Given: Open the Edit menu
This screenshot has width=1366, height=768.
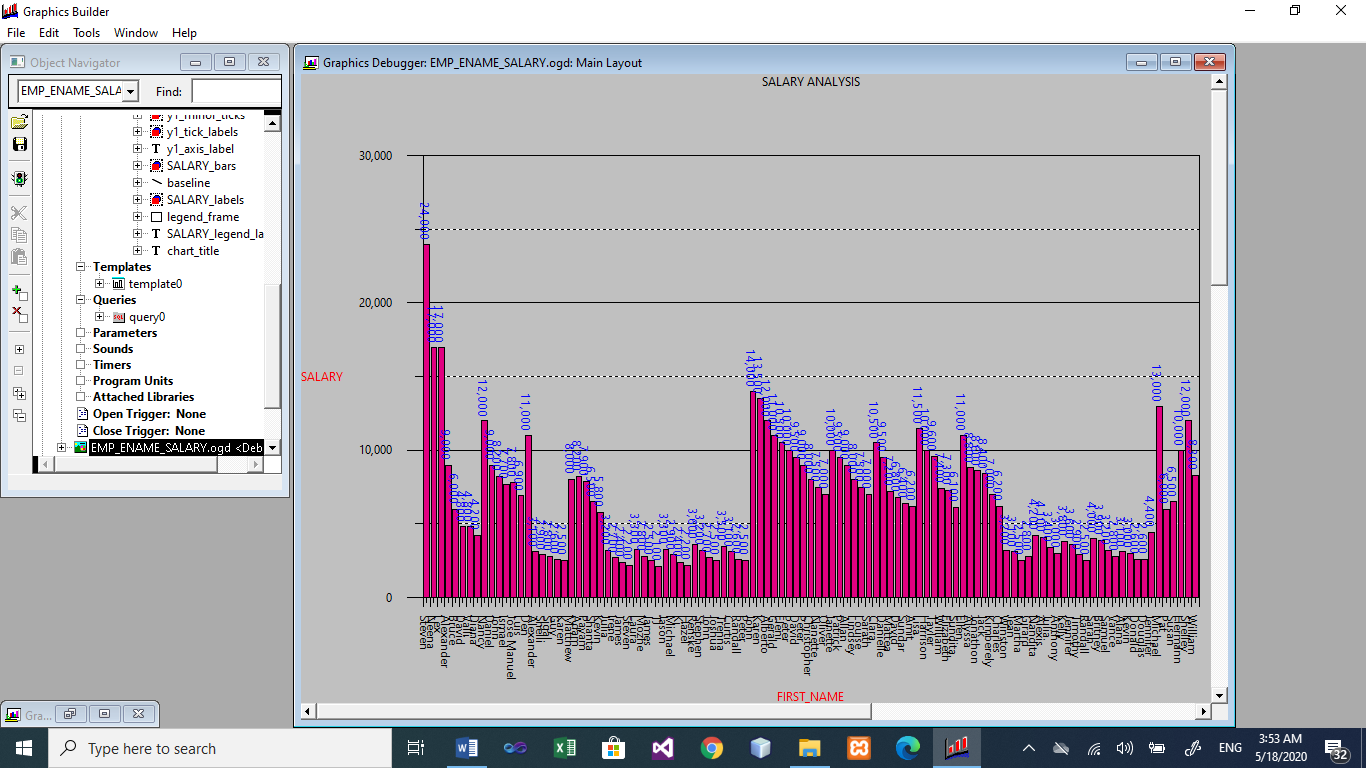Looking at the screenshot, I should (49, 33).
